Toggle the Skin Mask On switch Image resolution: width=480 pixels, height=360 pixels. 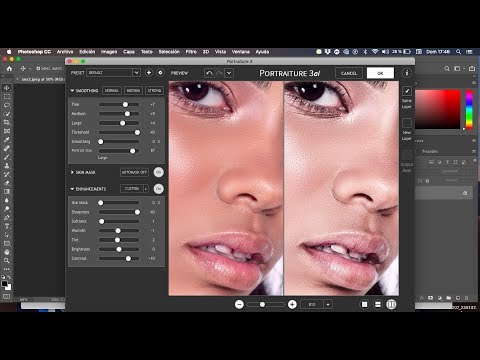pos(159,172)
